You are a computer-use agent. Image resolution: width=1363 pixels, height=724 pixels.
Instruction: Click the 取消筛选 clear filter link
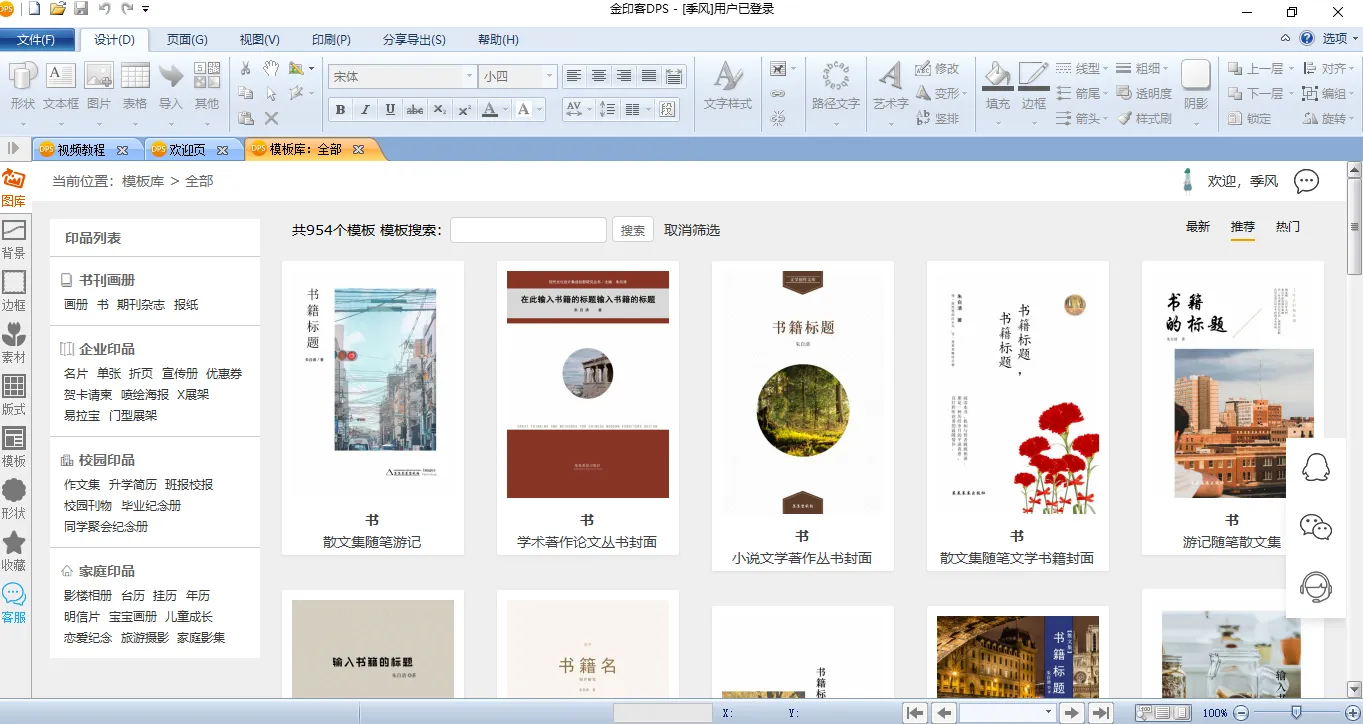pos(692,230)
